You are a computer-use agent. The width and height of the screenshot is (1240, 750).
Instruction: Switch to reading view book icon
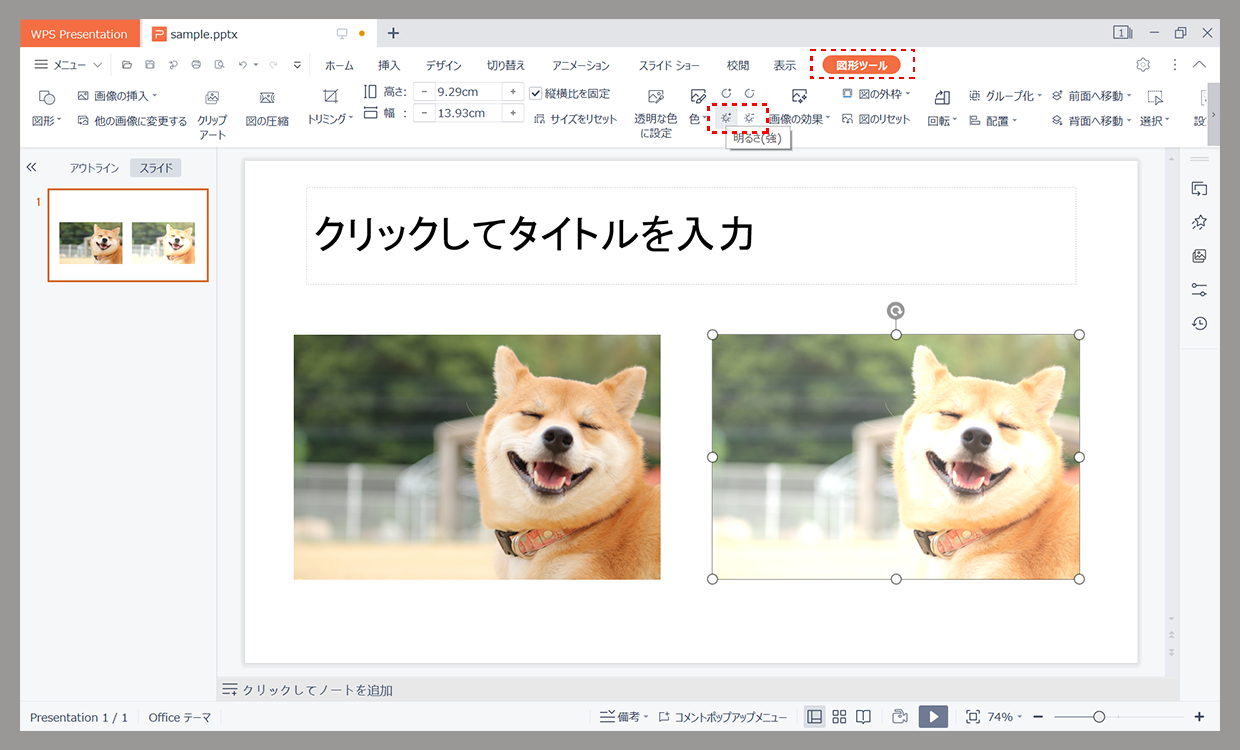point(863,717)
